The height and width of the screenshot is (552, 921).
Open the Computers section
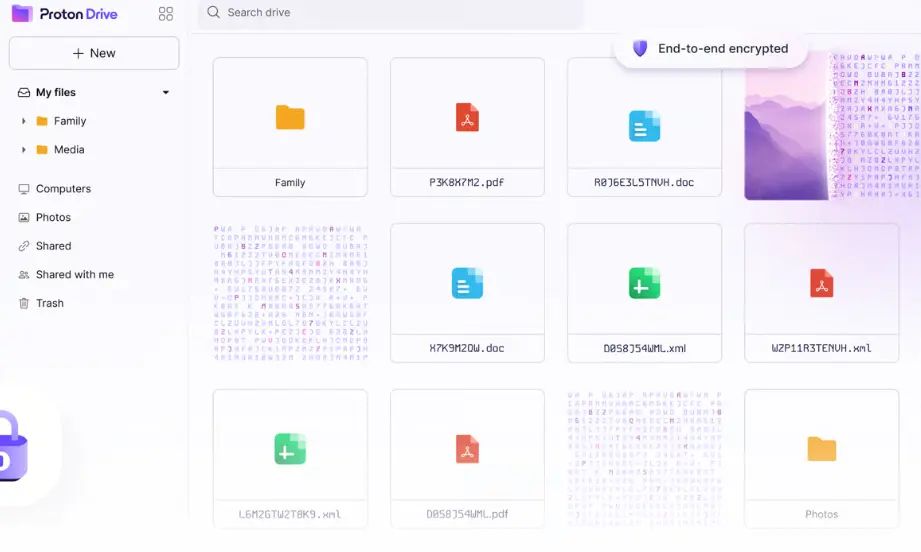63,189
